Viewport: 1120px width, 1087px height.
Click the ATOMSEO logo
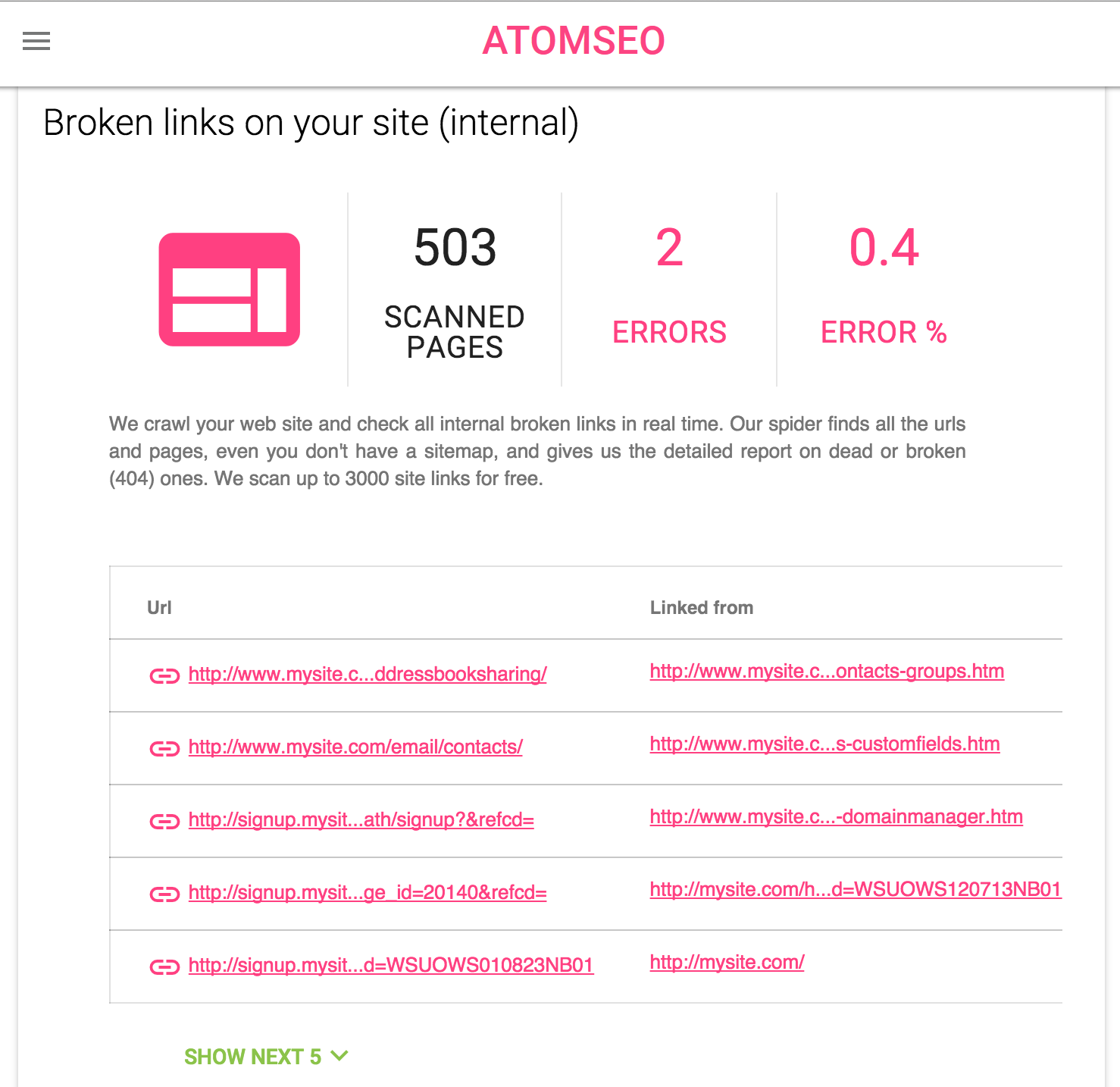pyautogui.click(x=573, y=40)
